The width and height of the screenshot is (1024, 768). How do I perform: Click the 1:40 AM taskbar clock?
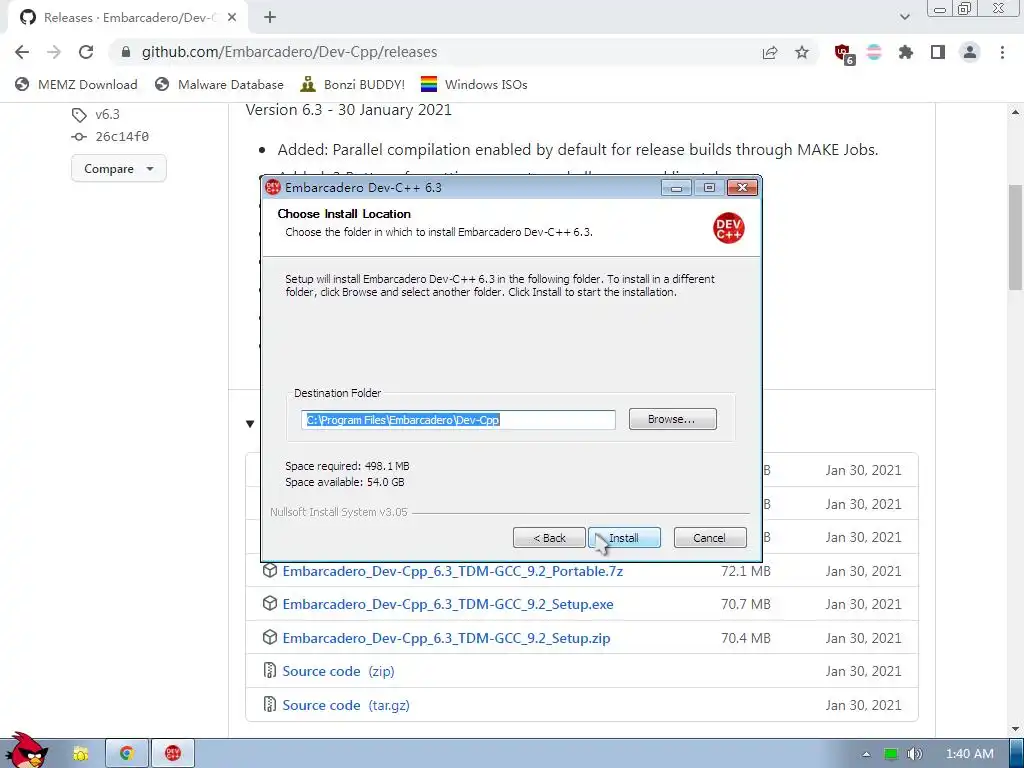(x=970, y=754)
